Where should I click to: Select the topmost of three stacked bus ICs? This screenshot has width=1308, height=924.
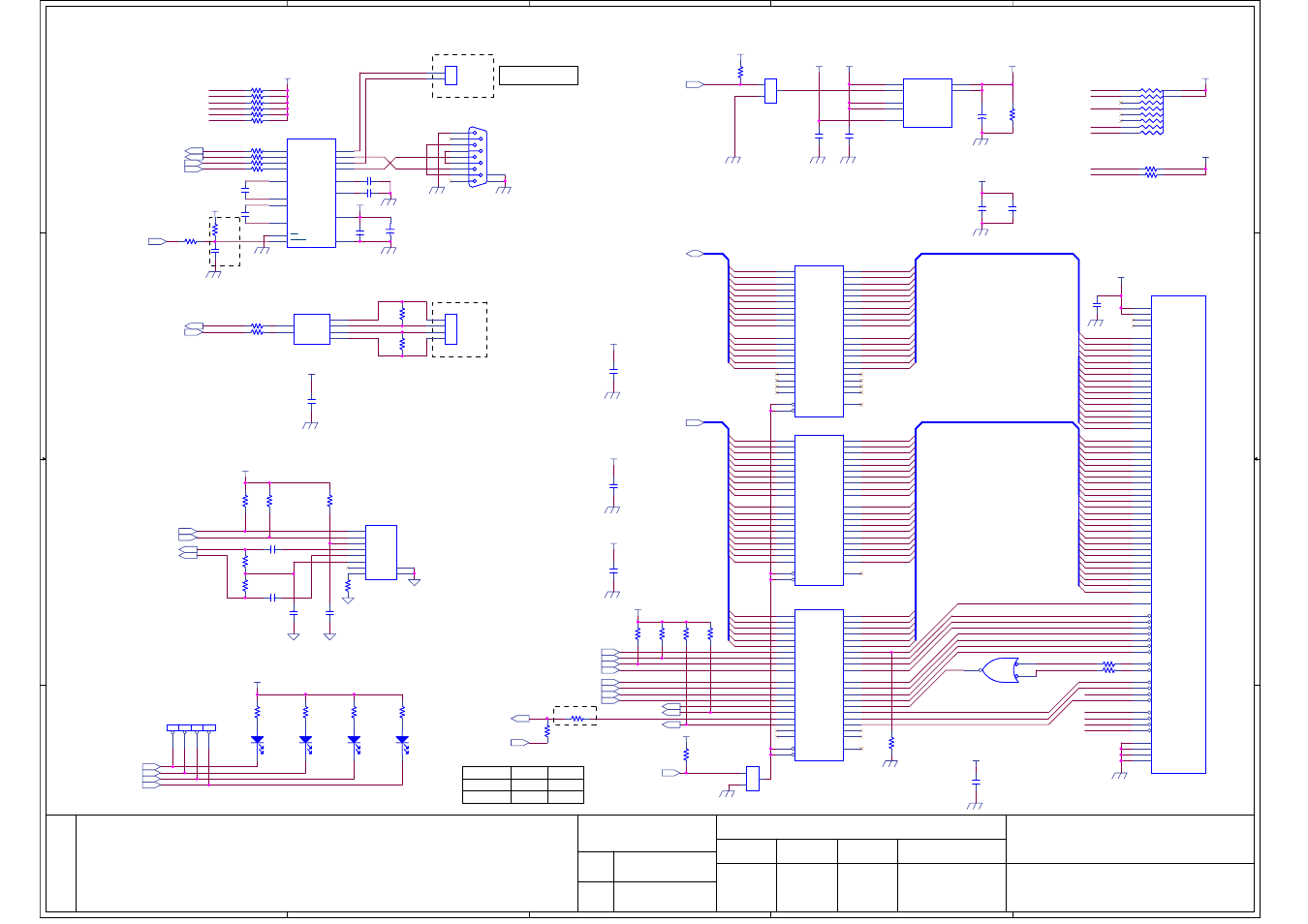click(x=819, y=341)
